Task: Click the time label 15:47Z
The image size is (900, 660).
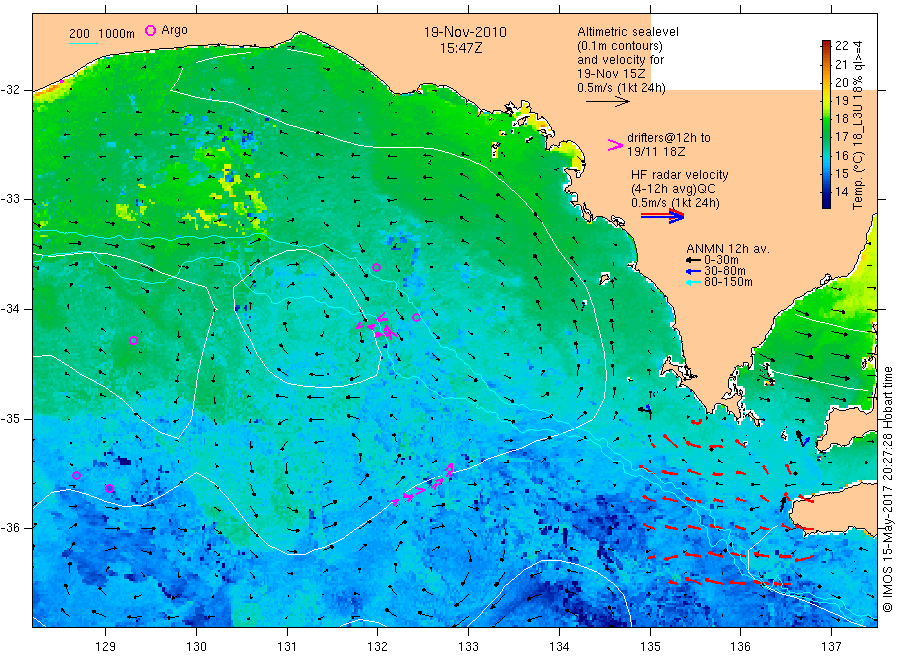Action: click(x=461, y=48)
